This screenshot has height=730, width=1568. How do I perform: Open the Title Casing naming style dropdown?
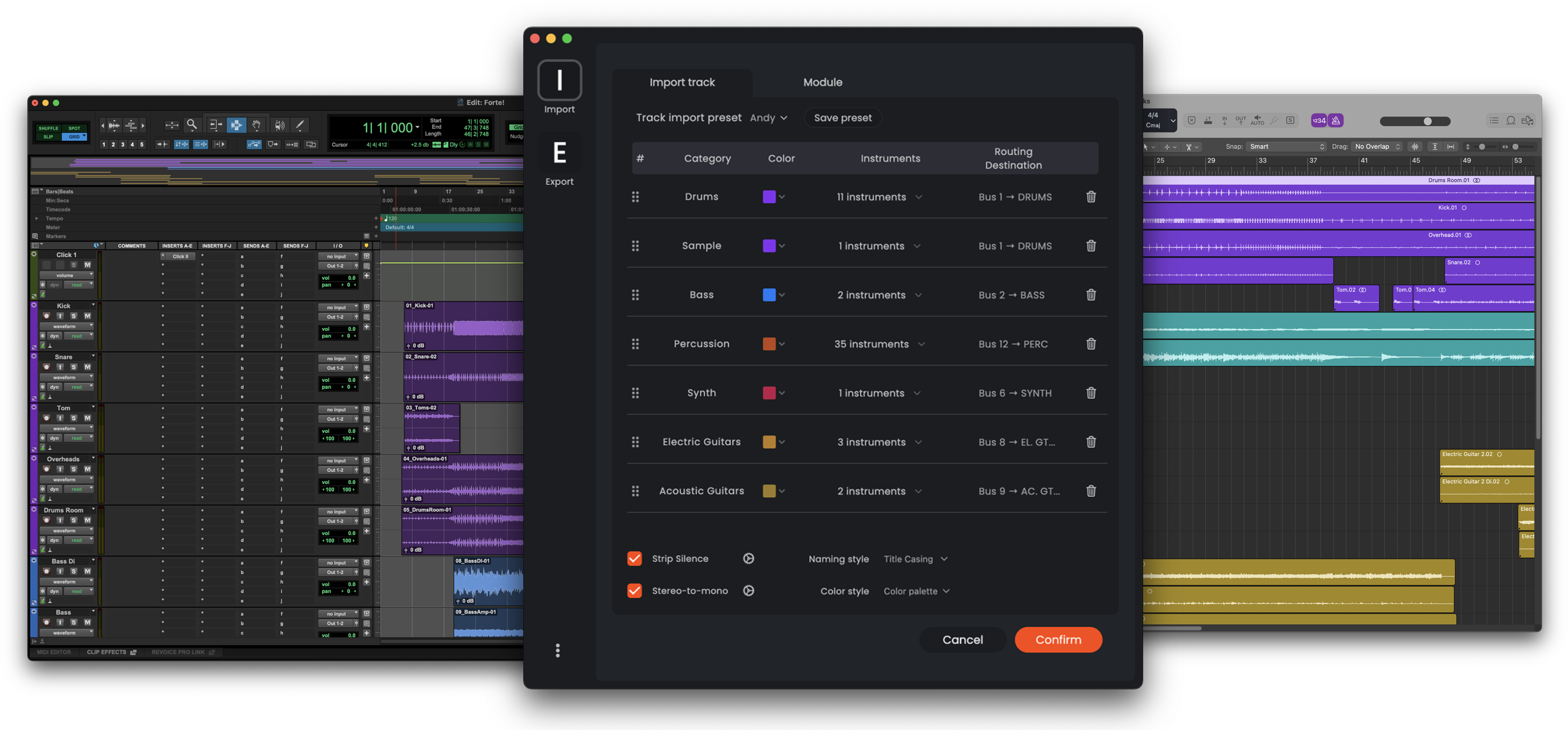pyautogui.click(x=915, y=559)
